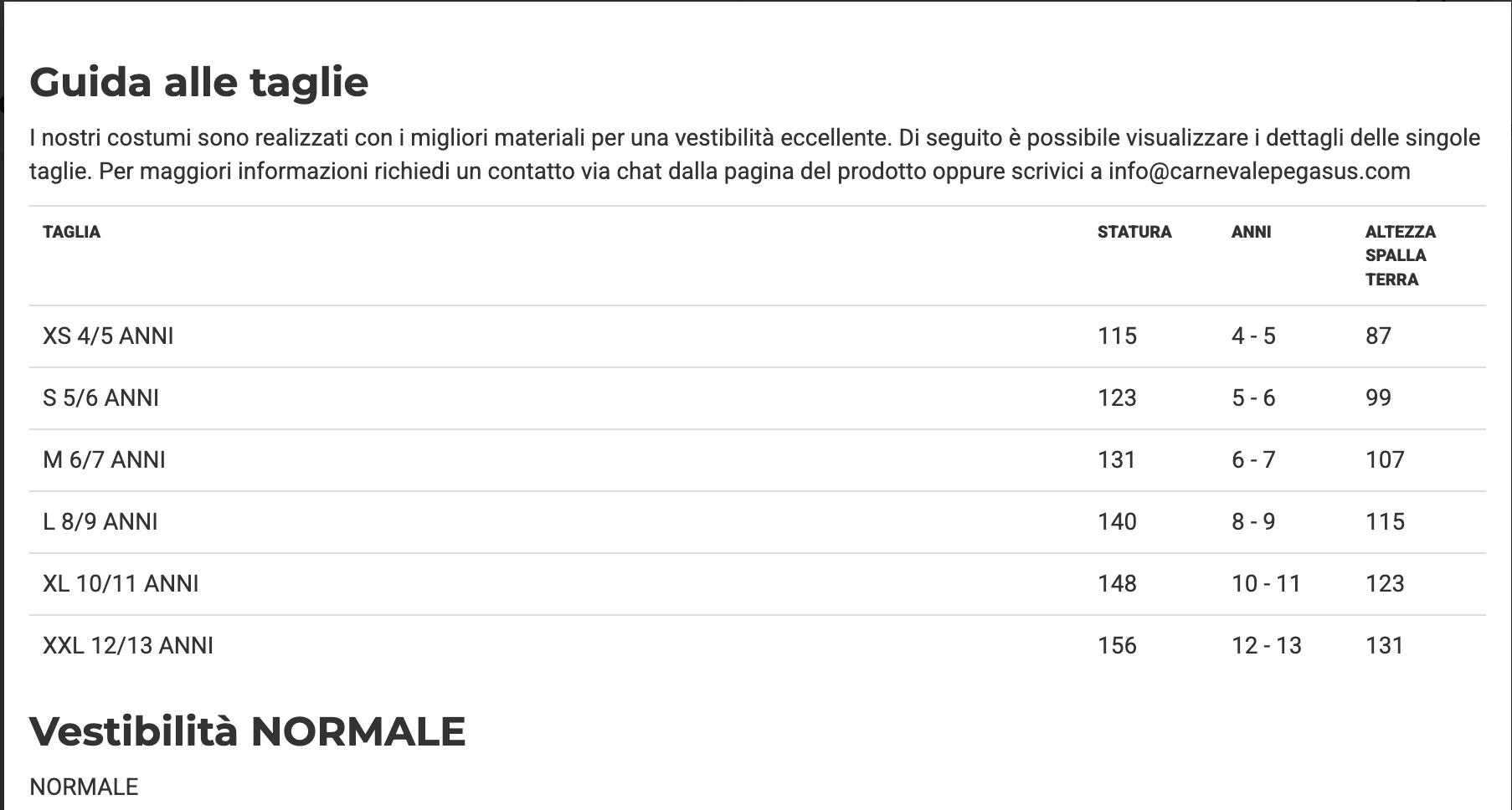1512x810 pixels.
Task: Select the XS 4/5 ANNI size row
Action: click(109, 336)
